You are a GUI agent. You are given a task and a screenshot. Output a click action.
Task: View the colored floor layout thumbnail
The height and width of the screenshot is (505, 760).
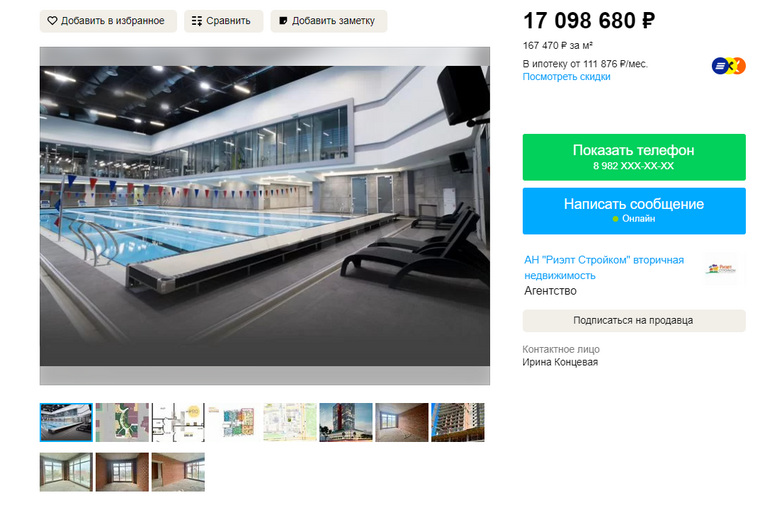coord(234,422)
